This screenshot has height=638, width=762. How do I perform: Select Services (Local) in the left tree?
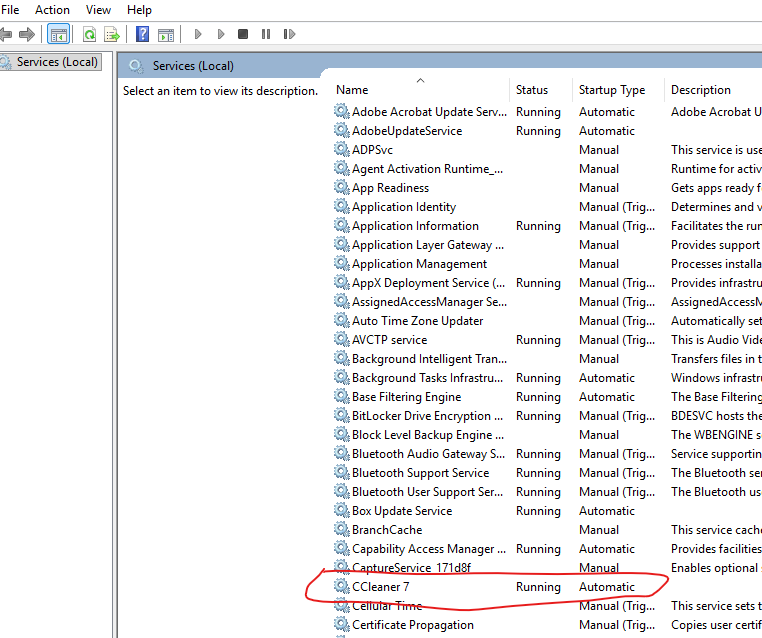57,62
